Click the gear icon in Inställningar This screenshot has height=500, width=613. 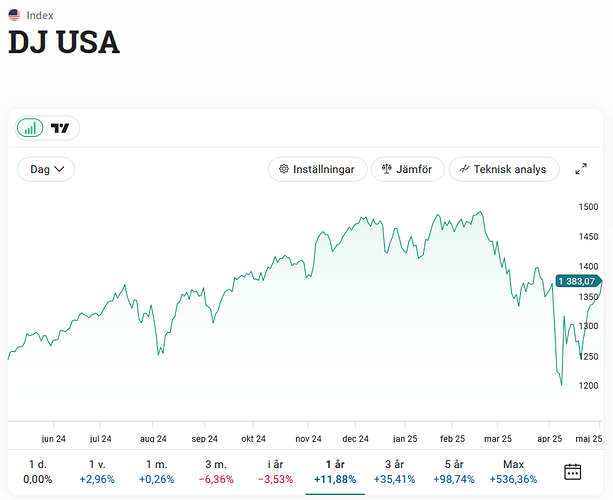pos(284,169)
